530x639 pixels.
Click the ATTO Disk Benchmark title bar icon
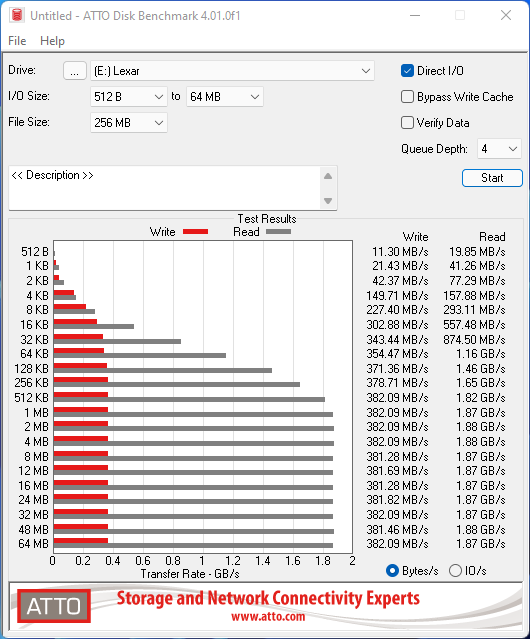click(17, 15)
